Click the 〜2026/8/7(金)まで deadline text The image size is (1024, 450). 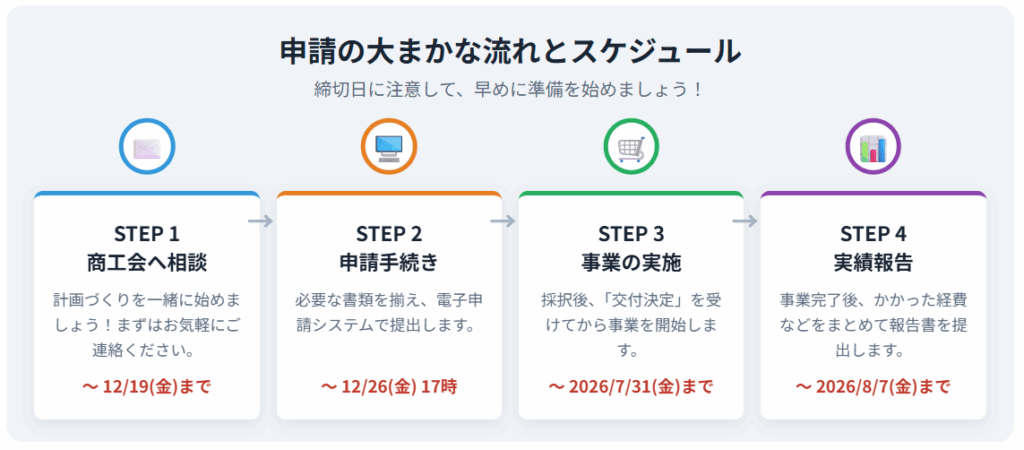(873, 386)
